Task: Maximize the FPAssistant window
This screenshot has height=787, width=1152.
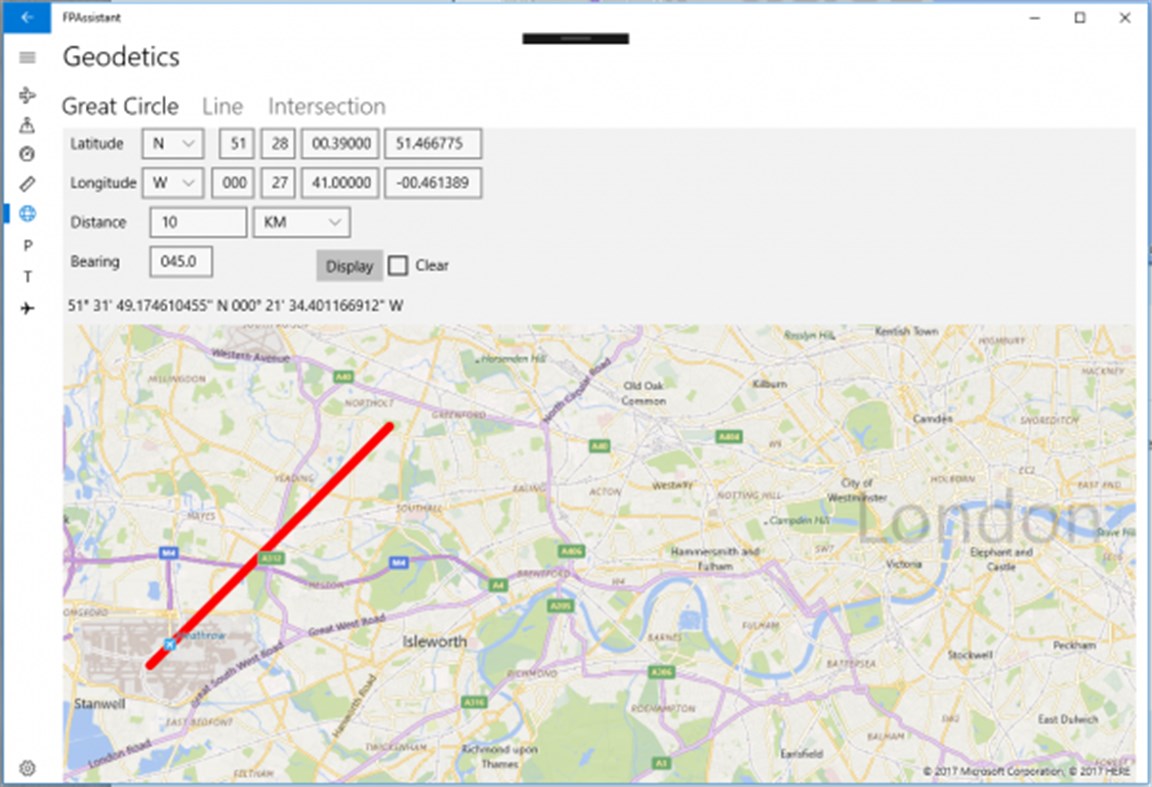Action: [x=1079, y=18]
